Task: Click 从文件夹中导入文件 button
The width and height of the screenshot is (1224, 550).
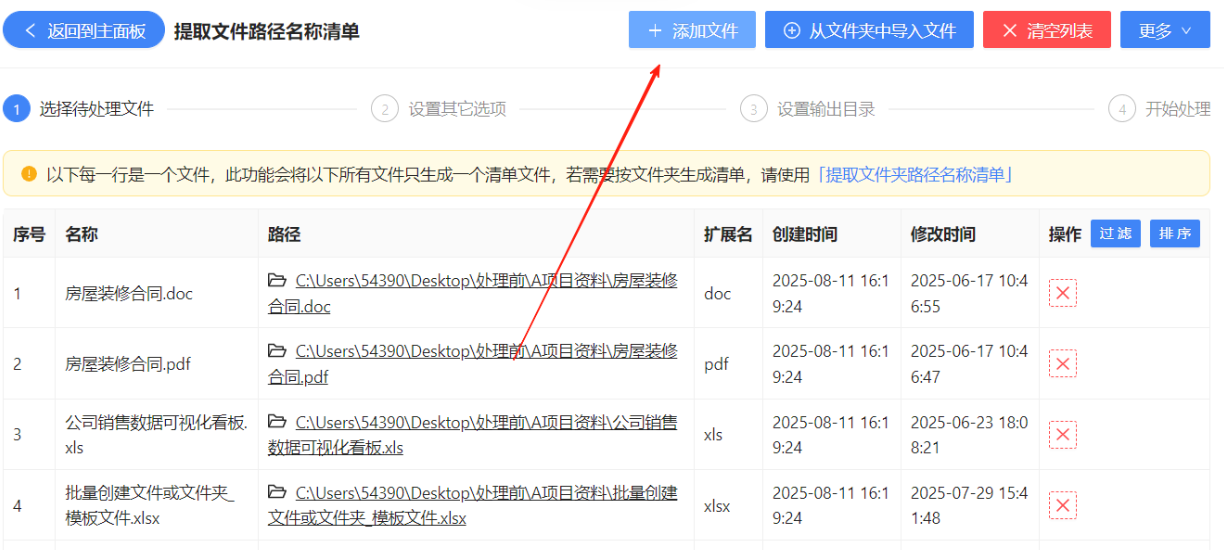Action: click(869, 31)
